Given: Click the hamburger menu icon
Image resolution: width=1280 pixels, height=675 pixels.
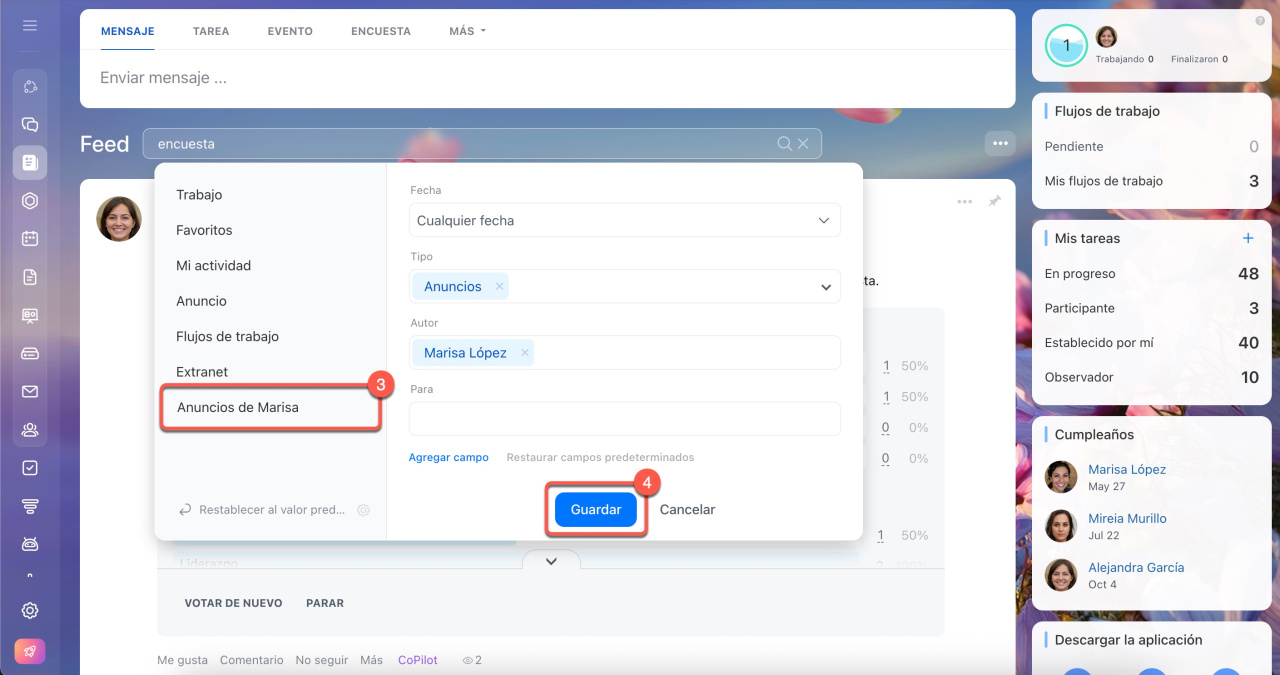Looking at the screenshot, I should tap(30, 25).
